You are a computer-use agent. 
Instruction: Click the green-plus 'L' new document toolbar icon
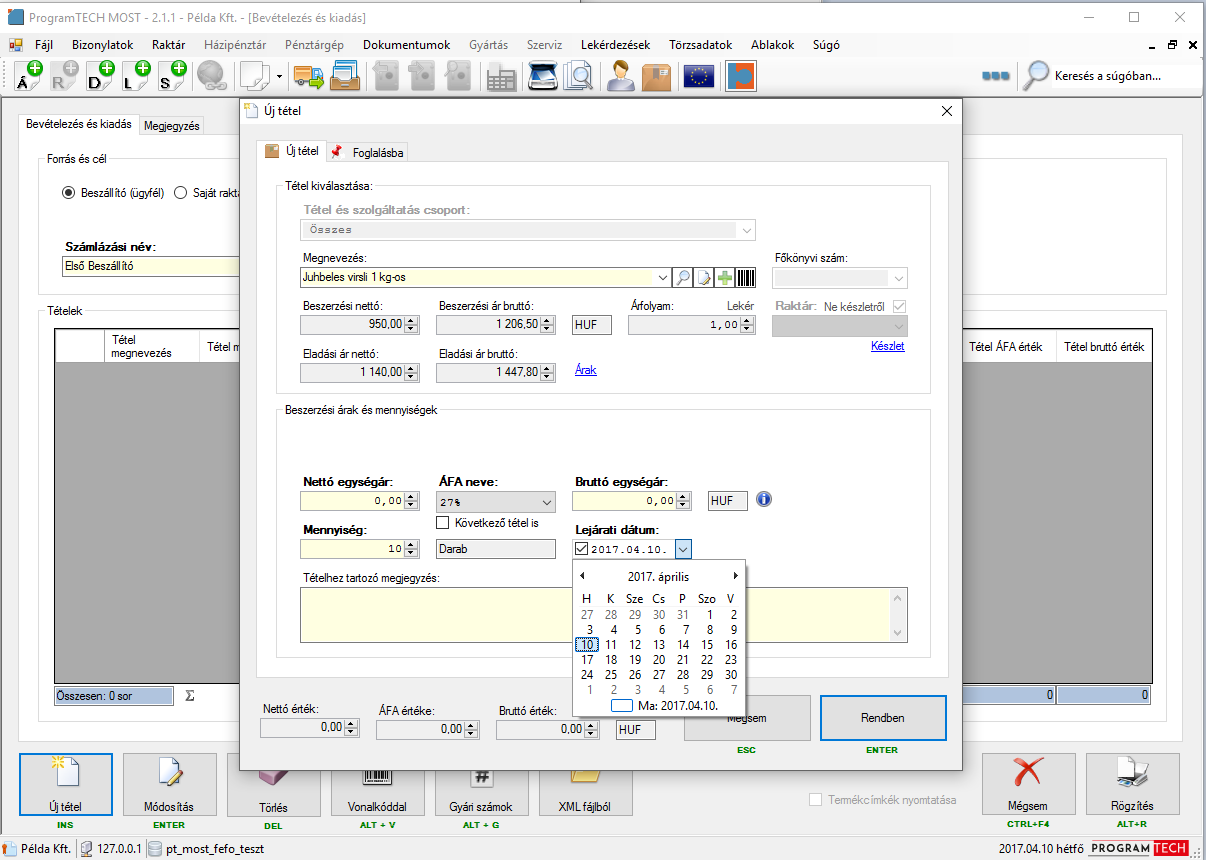pyautogui.click(x=137, y=76)
